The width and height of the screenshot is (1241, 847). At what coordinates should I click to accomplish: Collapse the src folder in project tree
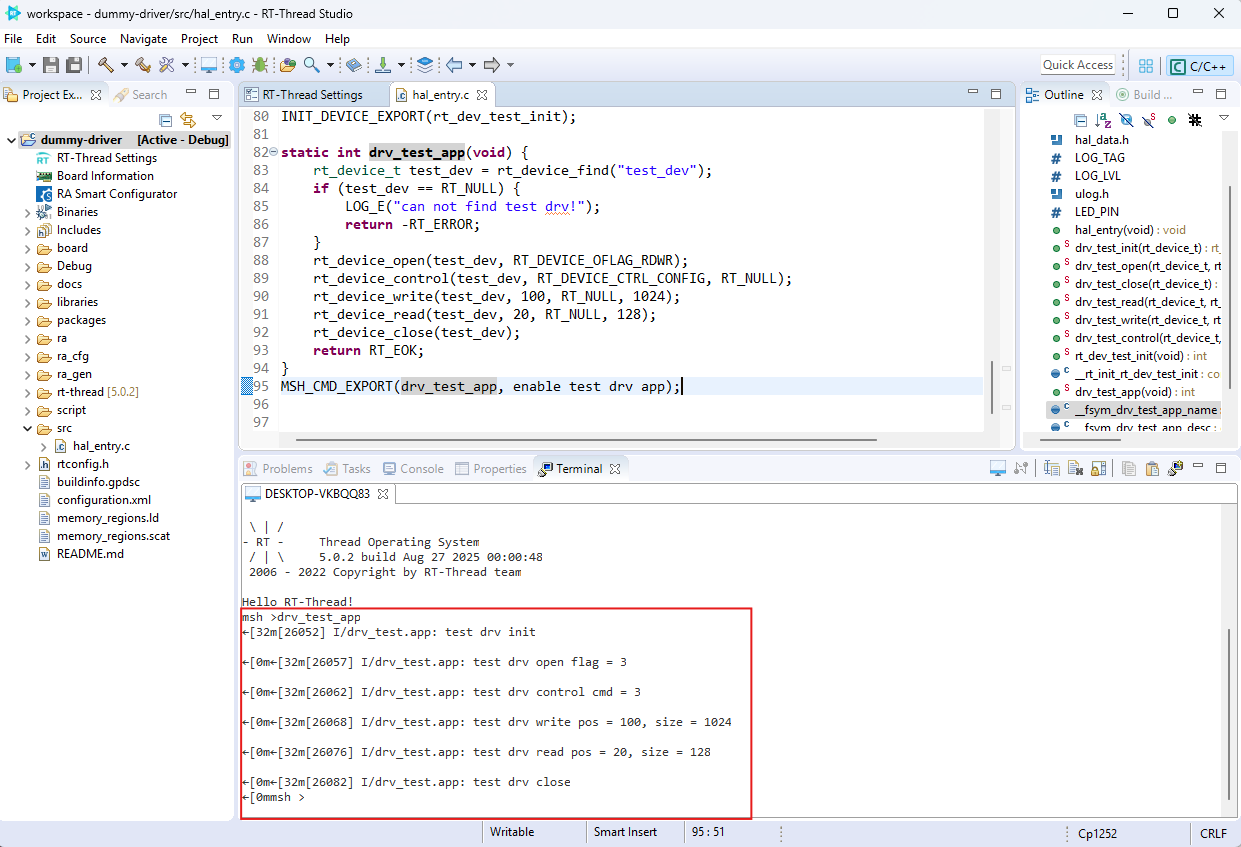(x=28, y=429)
